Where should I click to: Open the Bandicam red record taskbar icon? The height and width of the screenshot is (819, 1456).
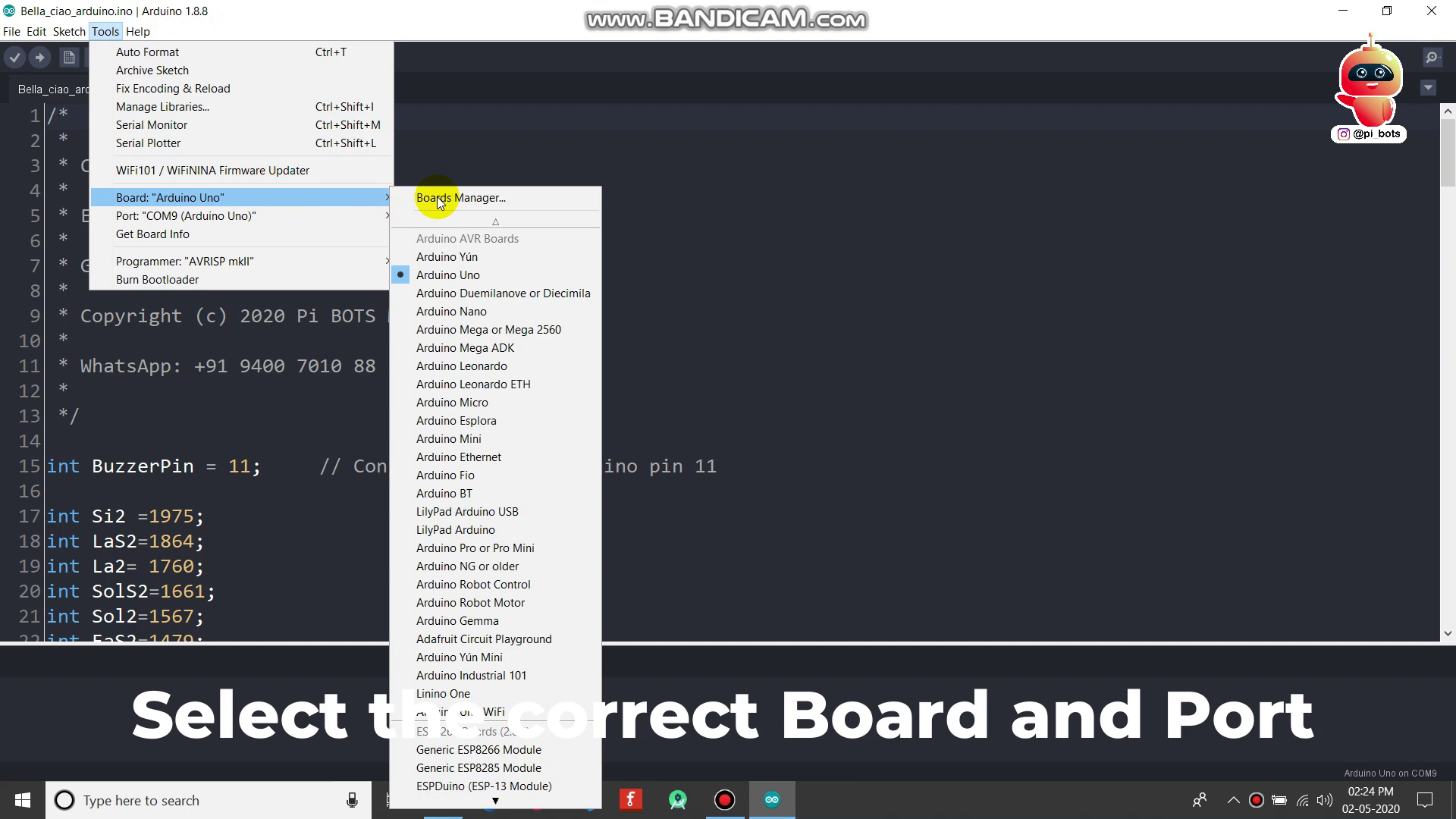click(725, 800)
